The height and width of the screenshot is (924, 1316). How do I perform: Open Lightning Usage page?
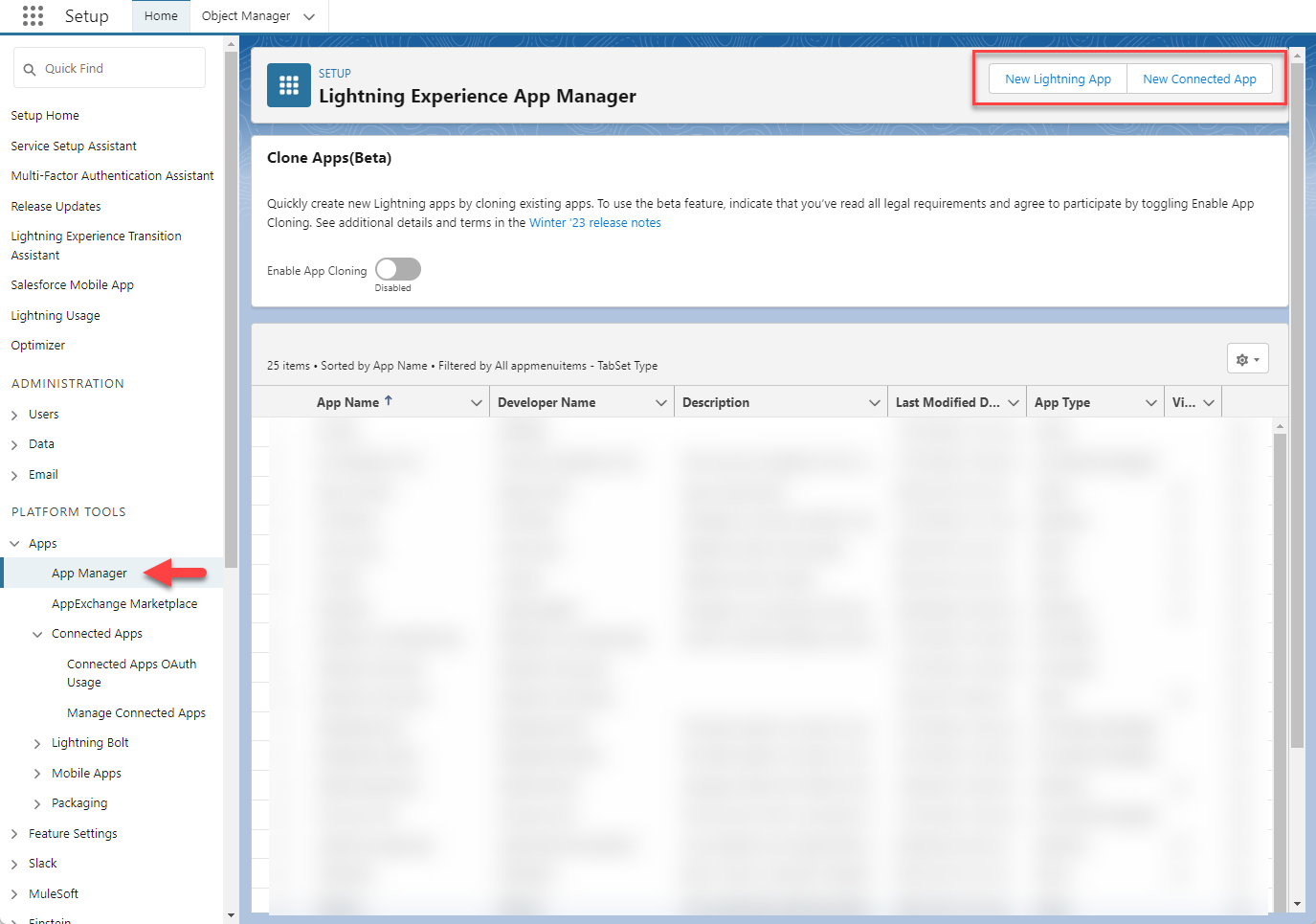click(x=56, y=316)
